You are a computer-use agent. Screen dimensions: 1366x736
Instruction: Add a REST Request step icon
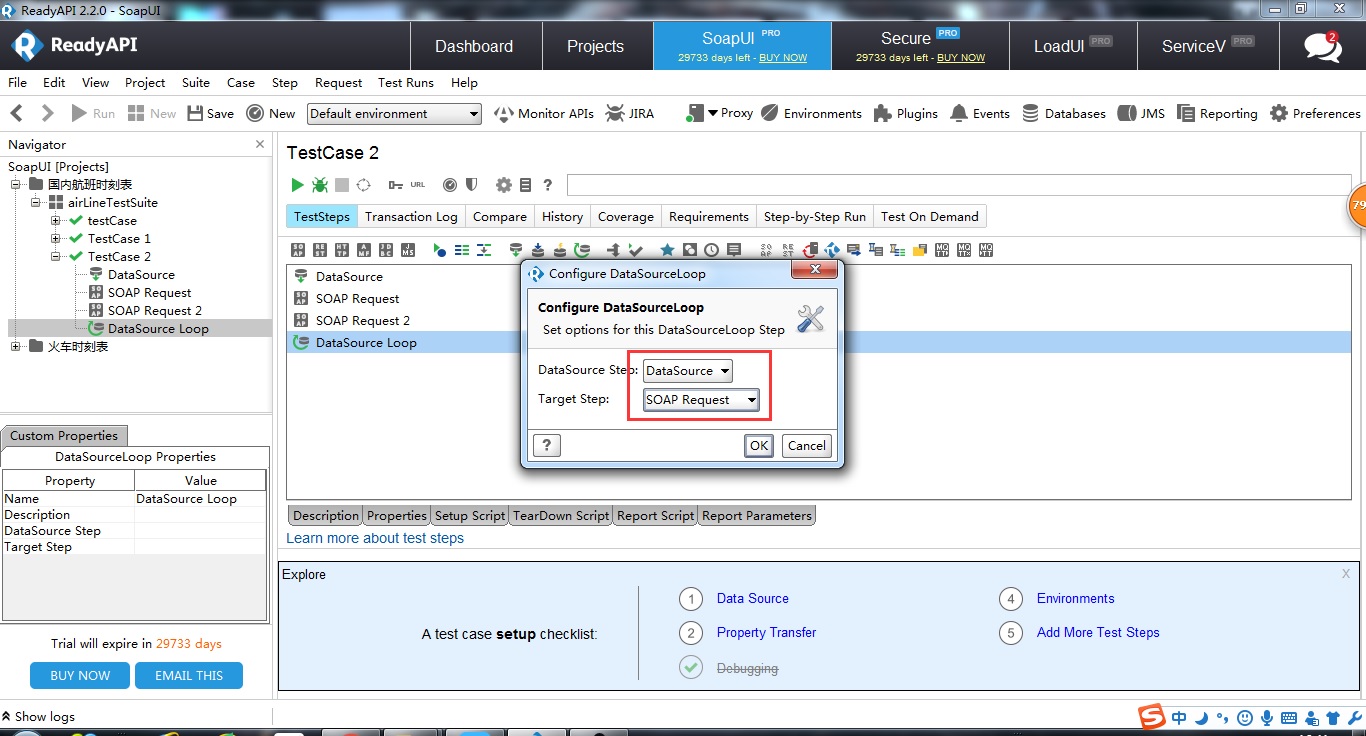coord(320,250)
